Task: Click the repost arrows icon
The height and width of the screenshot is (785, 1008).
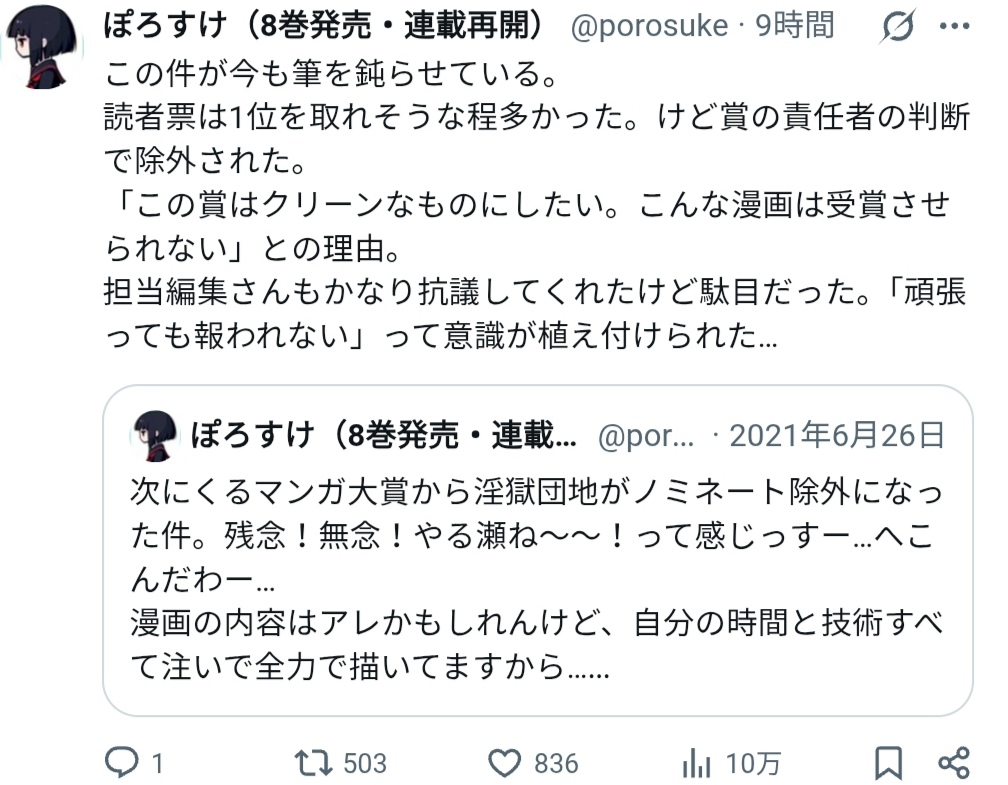Action: click(x=318, y=764)
